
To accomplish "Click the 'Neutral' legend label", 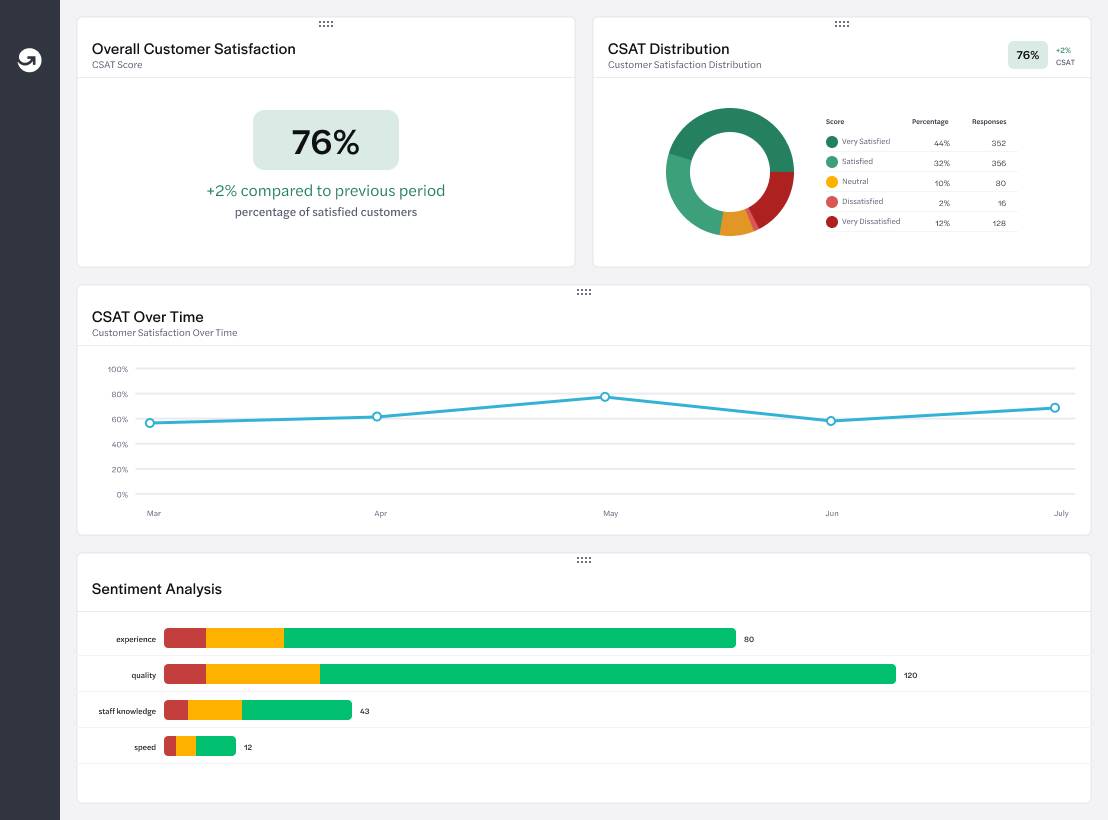I will (855, 182).
